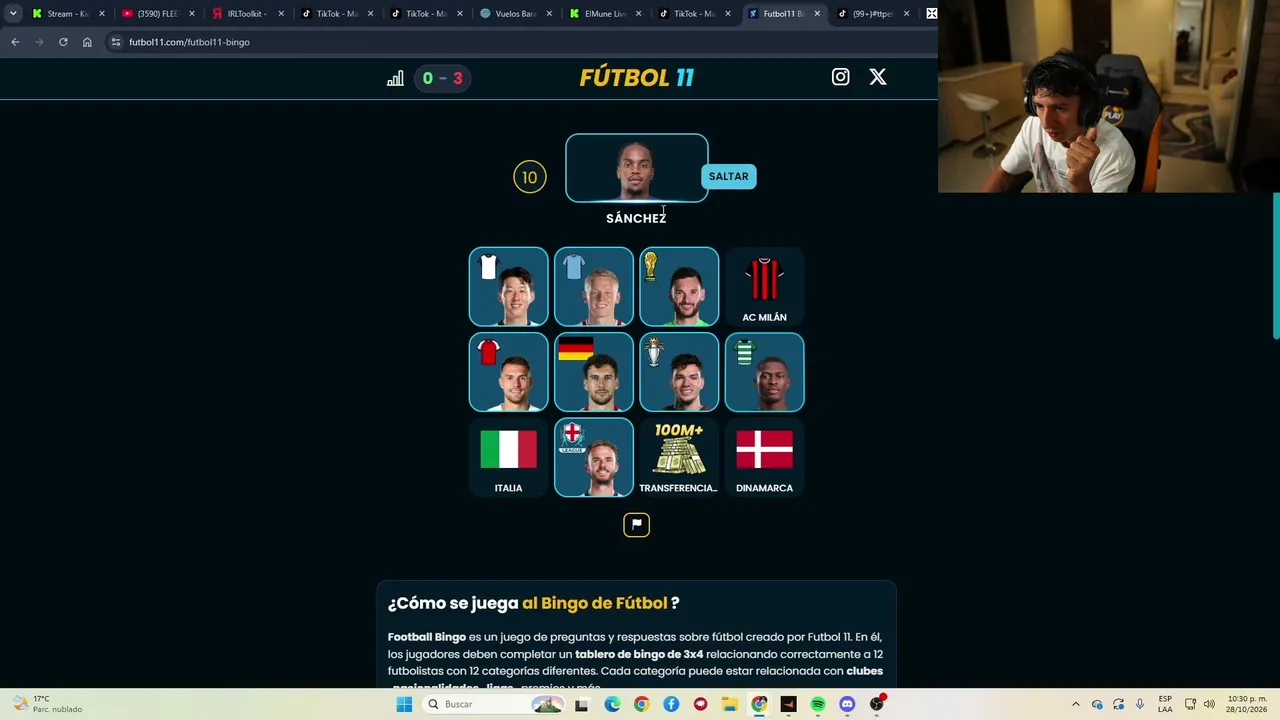The image size is (1280, 720).
Task: Click the FÚTBOL 11 logo
Action: (x=637, y=78)
